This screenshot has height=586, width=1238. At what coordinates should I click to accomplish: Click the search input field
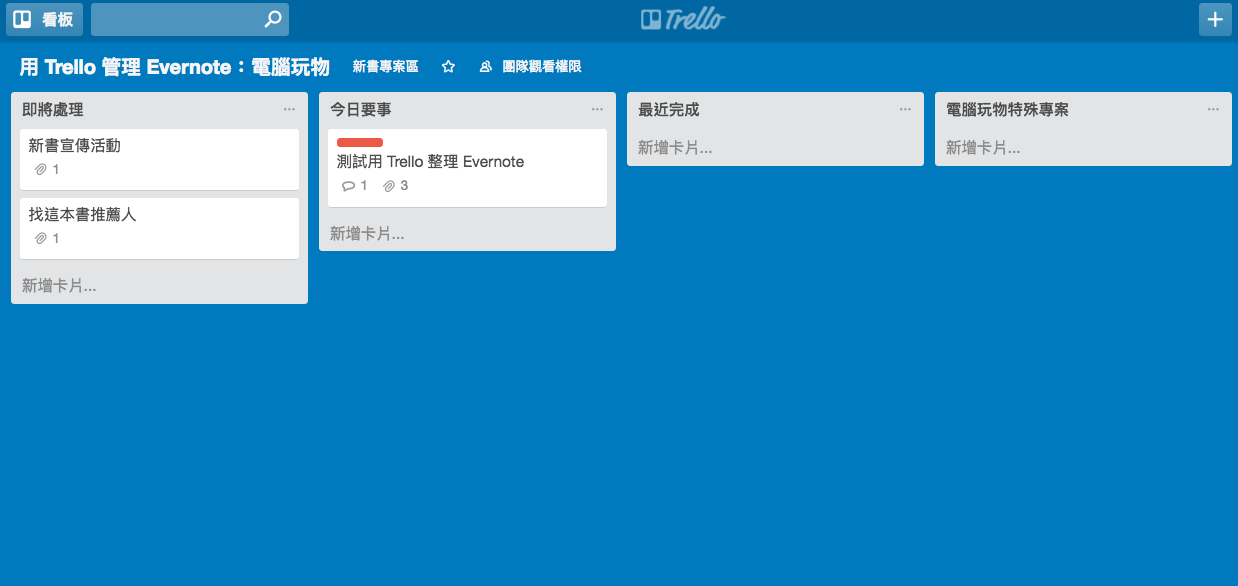(x=190, y=19)
